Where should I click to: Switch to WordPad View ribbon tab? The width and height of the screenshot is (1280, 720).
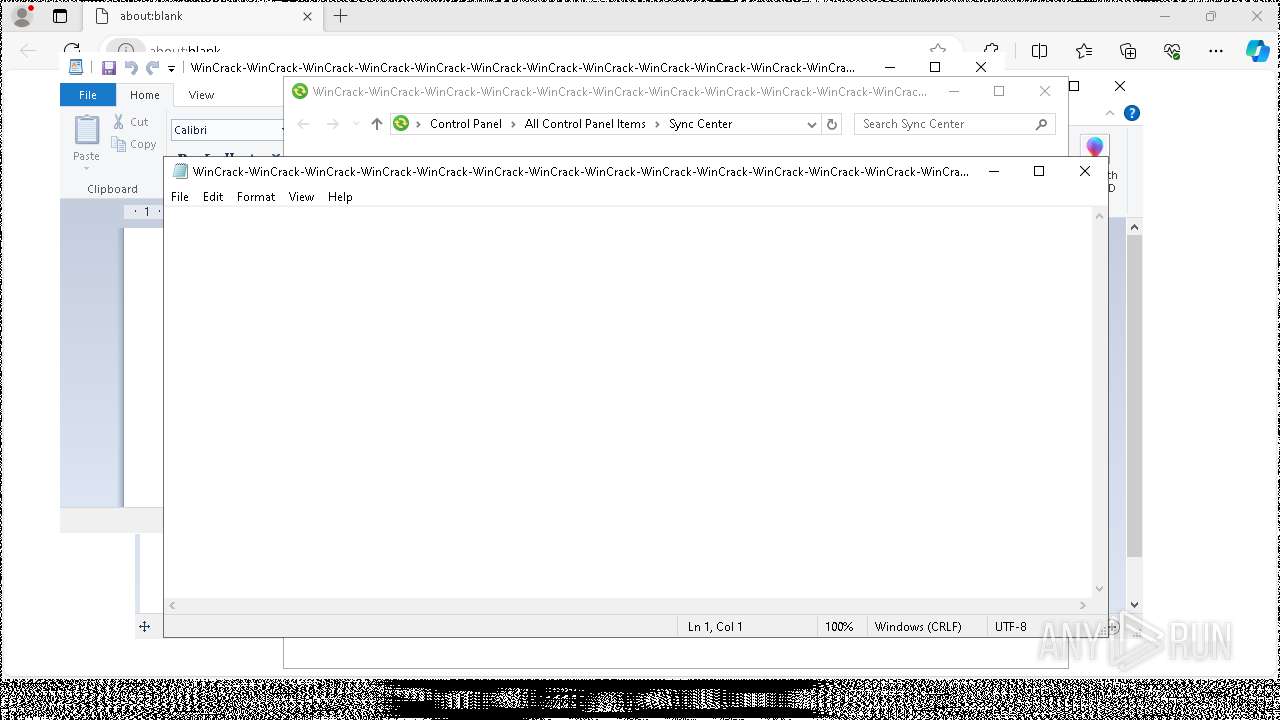(201, 95)
